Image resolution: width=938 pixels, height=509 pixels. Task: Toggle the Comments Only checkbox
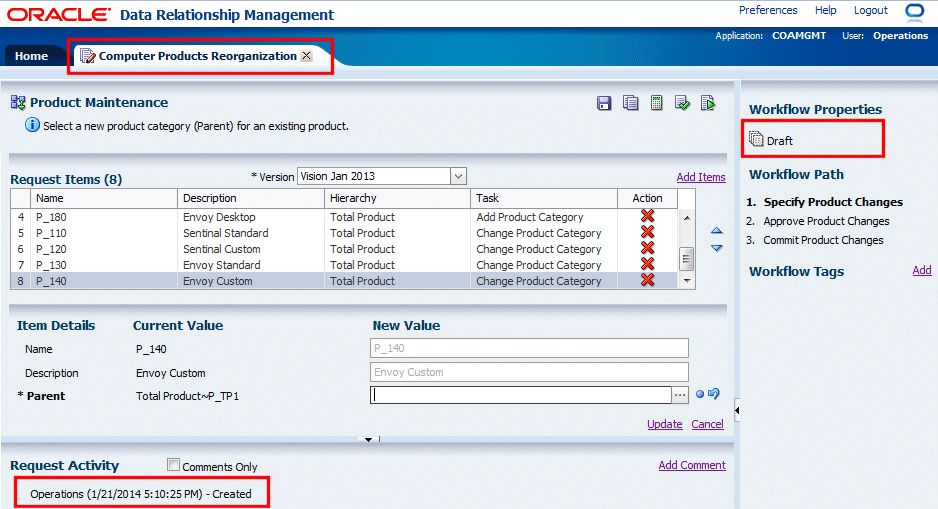173,465
